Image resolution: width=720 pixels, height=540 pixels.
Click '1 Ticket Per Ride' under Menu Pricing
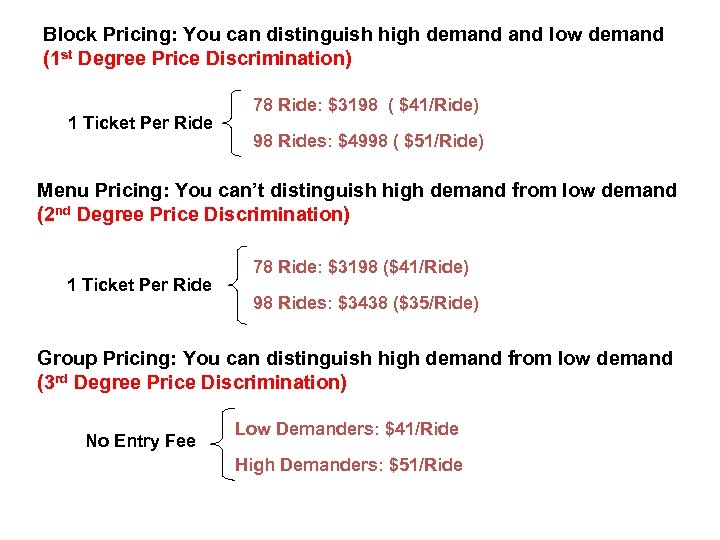pos(140,286)
